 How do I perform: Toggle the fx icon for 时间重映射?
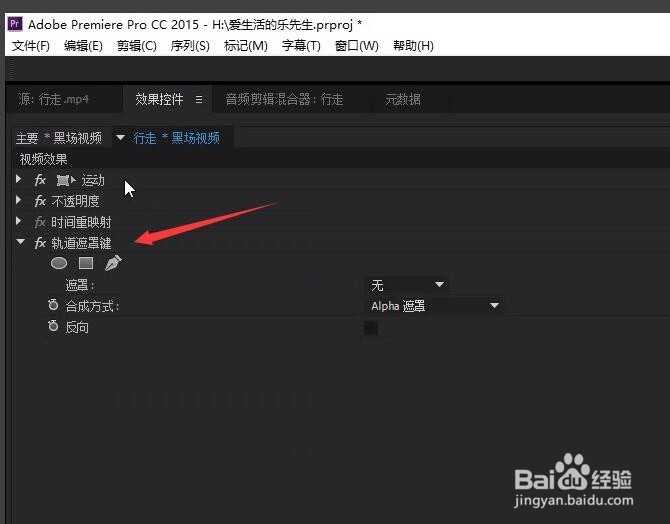[40, 222]
